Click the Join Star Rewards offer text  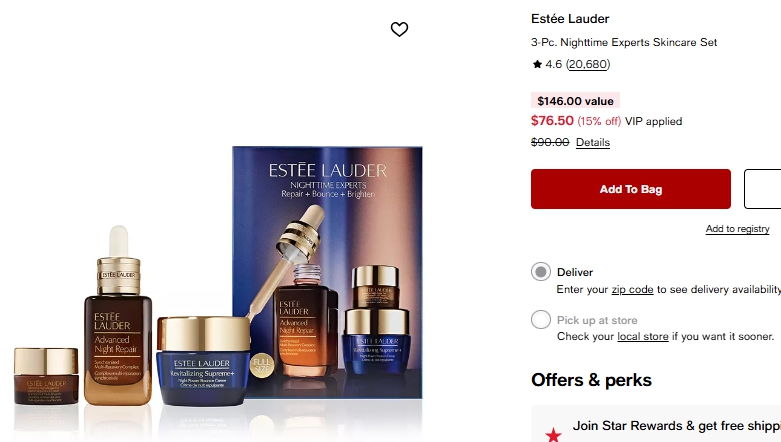(x=676, y=426)
